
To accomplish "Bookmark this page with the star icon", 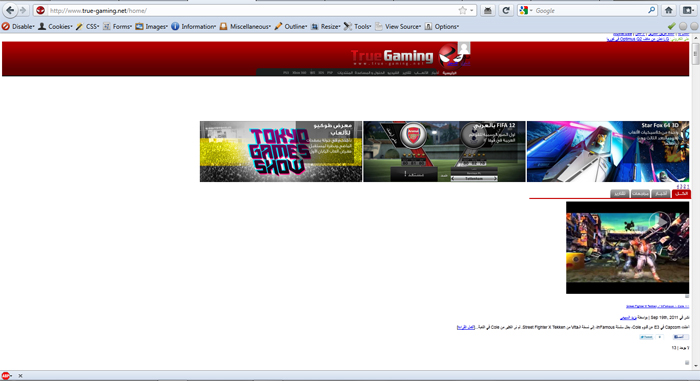I will (462, 10).
